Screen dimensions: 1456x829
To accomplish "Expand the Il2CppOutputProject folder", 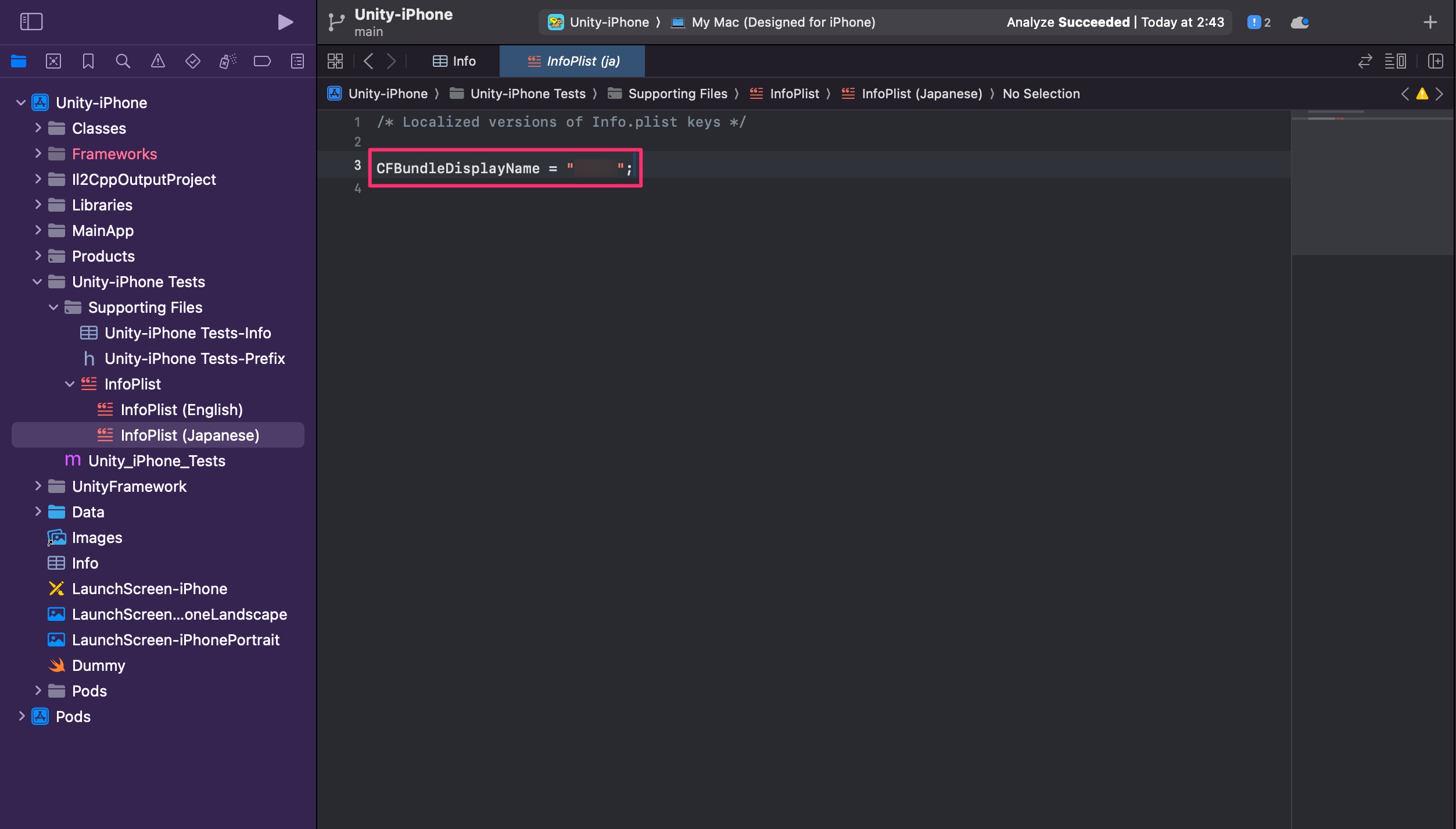I will click(38, 179).
